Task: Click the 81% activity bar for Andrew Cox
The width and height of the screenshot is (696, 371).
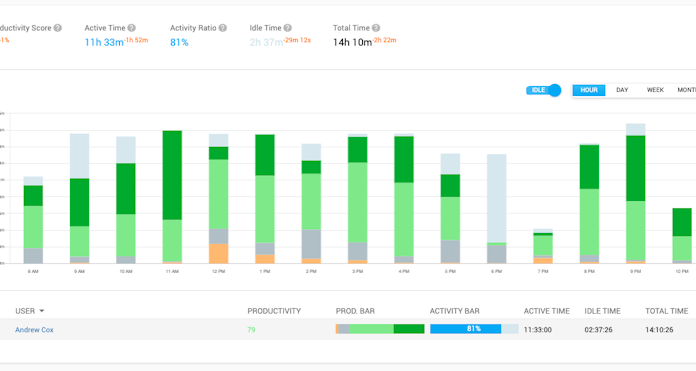Action: tap(474, 329)
